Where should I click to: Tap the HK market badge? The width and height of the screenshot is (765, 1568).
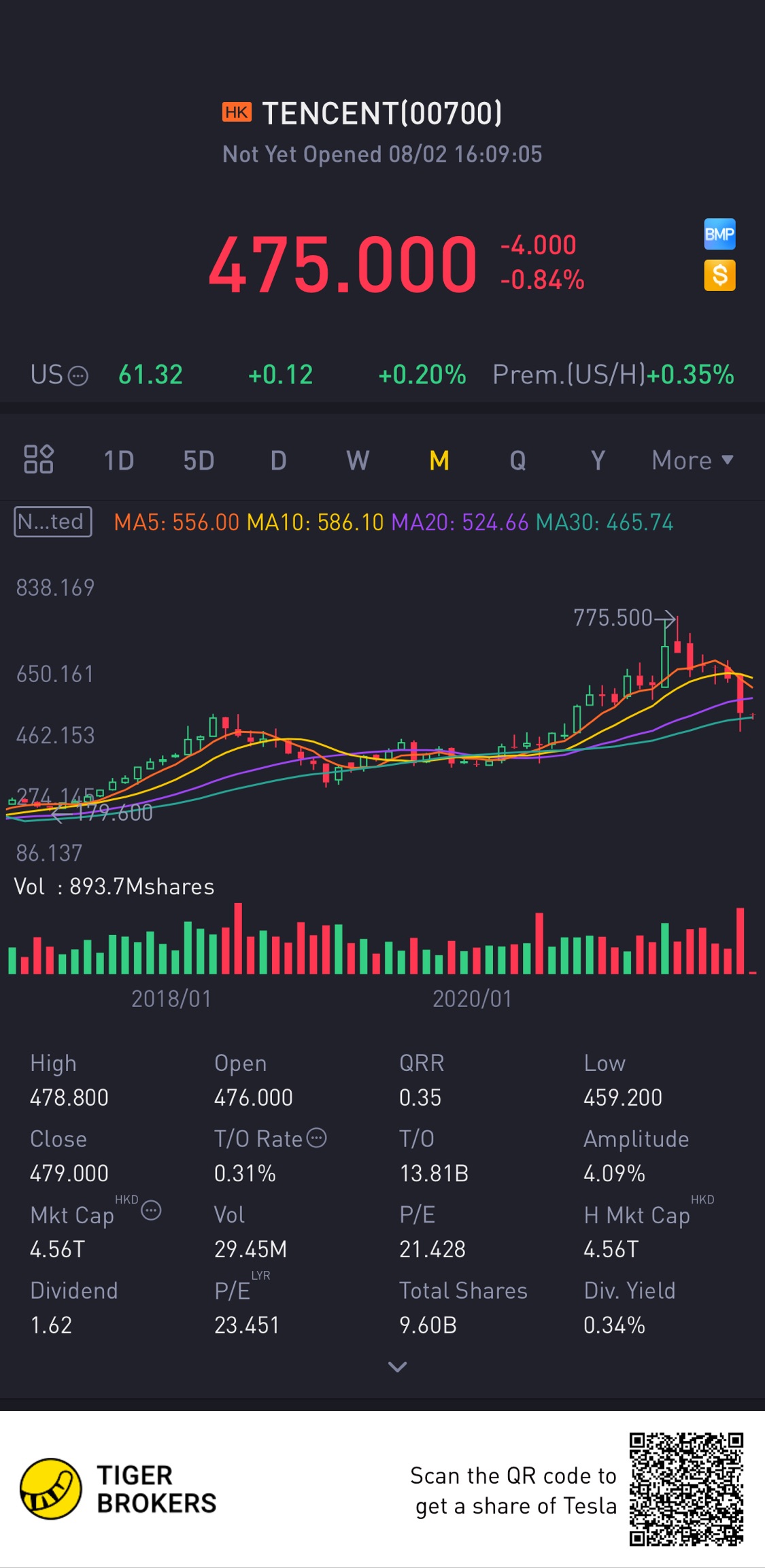237,112
